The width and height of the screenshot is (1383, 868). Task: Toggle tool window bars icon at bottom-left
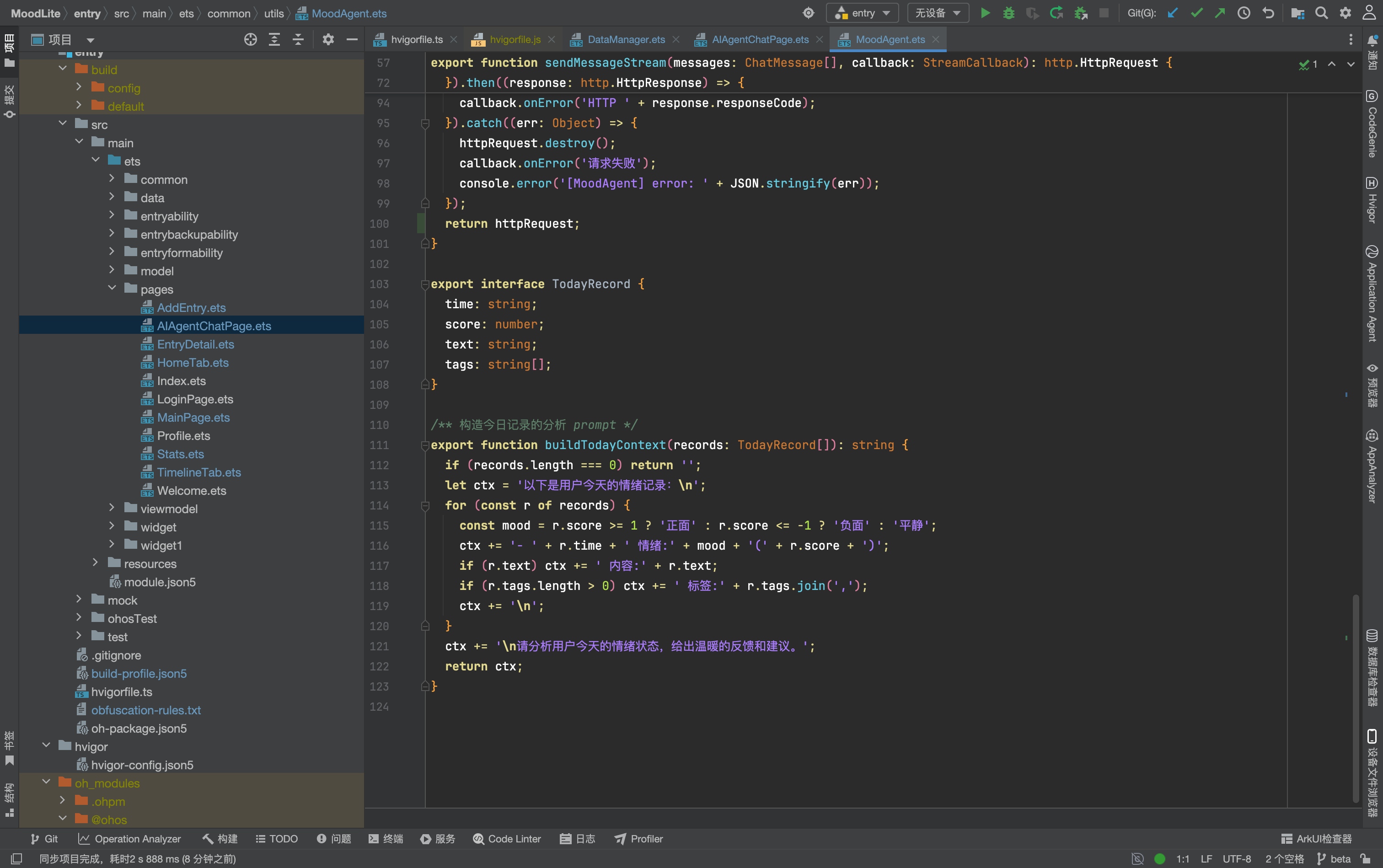tap(16, 859)
